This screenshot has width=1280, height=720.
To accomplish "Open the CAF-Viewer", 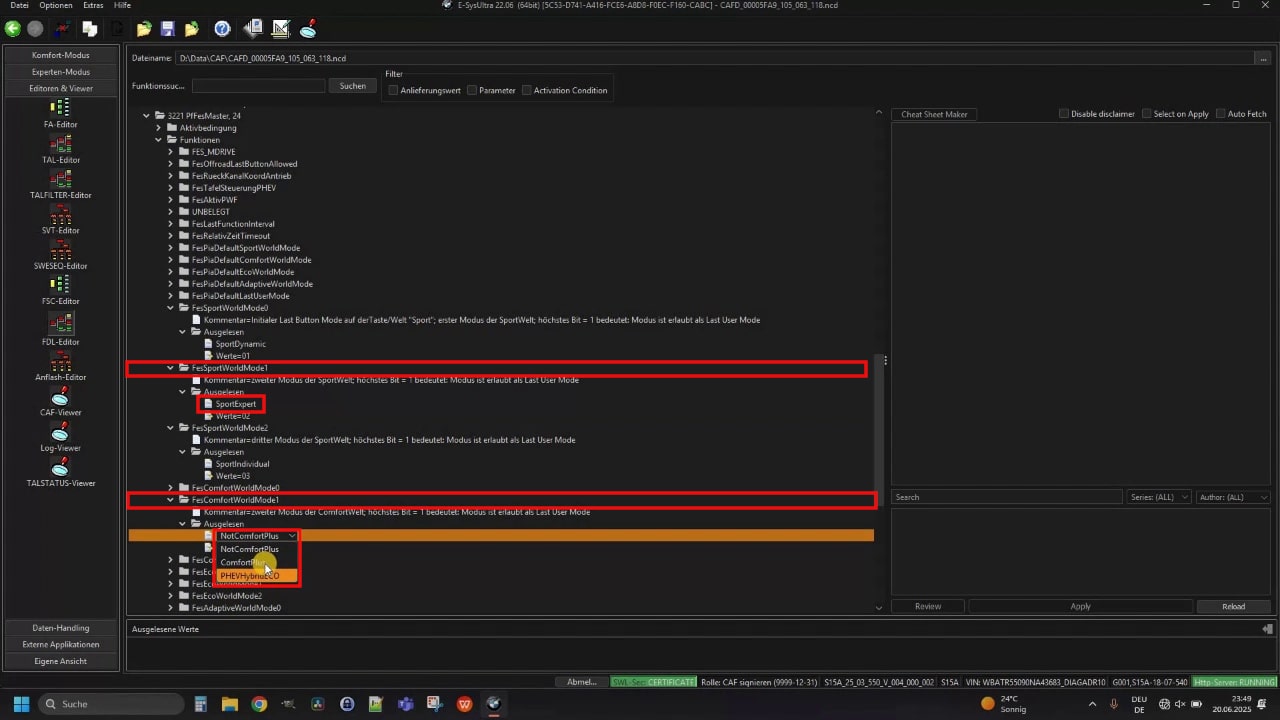I will pyautogui.click(x=60, y=396).
